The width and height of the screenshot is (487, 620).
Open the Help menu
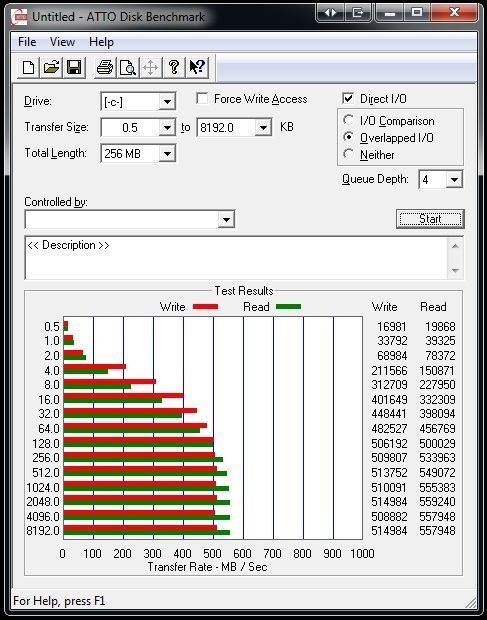pos(101,42)
